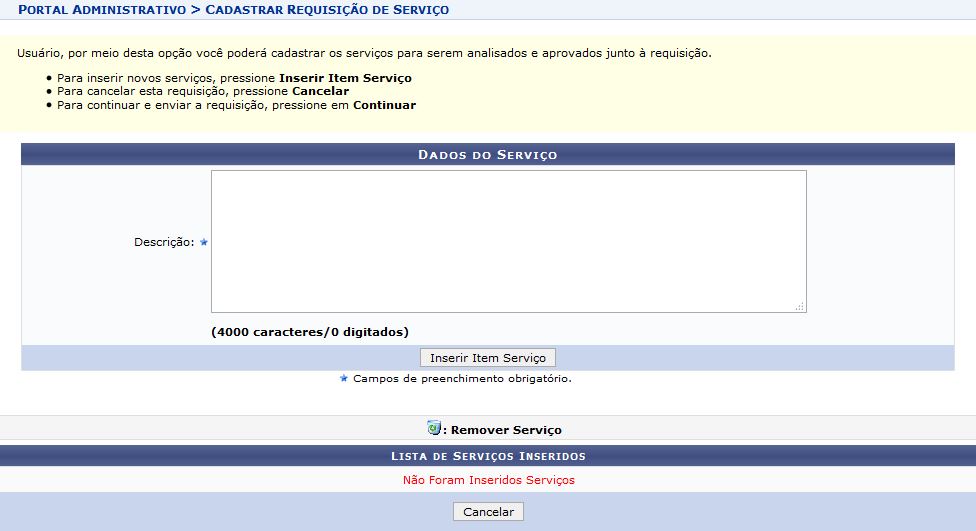Click the Descrição field label
This screenshot has height=531, width=976.
pyautogui.click(x=163, y=242)
